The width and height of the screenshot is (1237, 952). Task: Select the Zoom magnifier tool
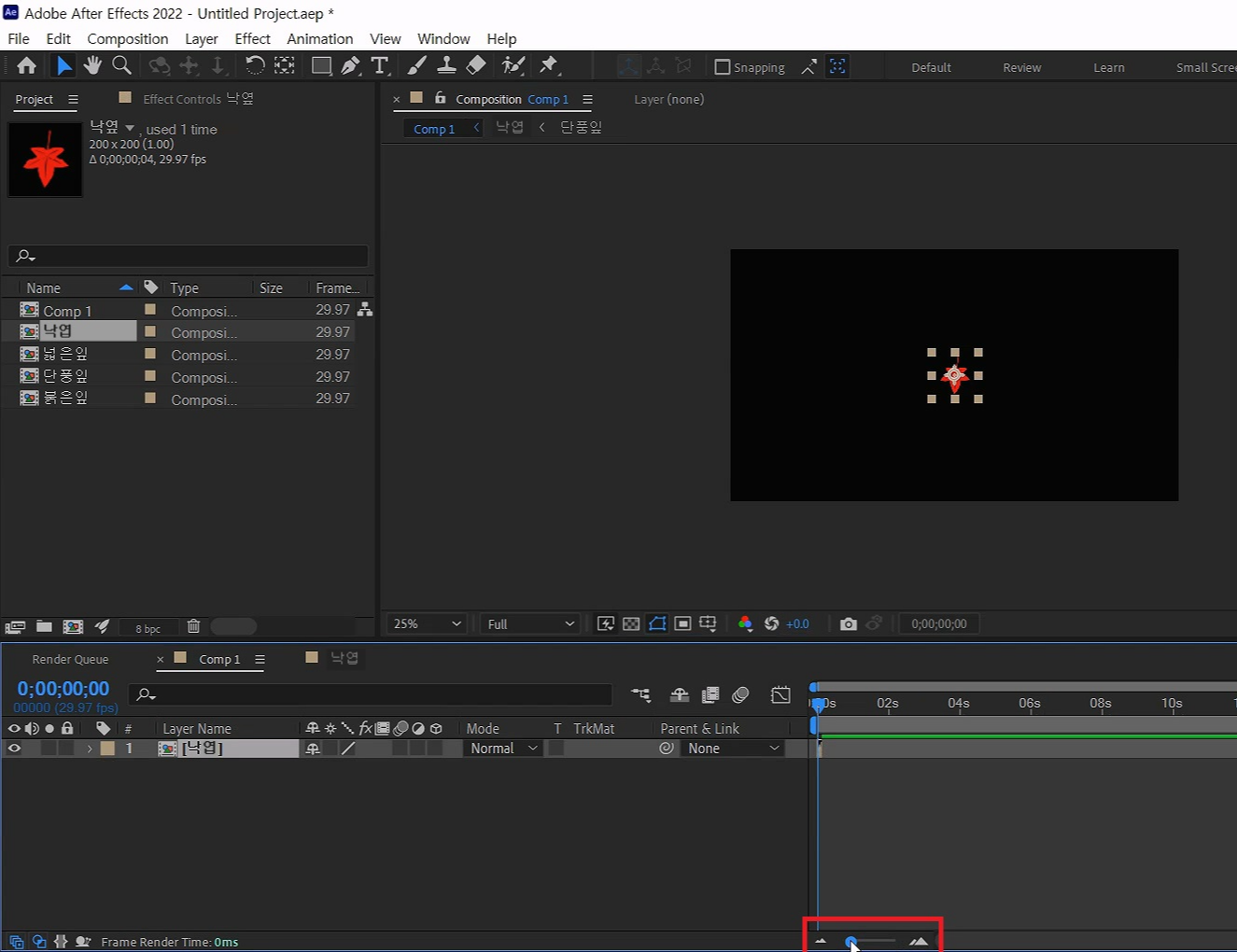121,65
